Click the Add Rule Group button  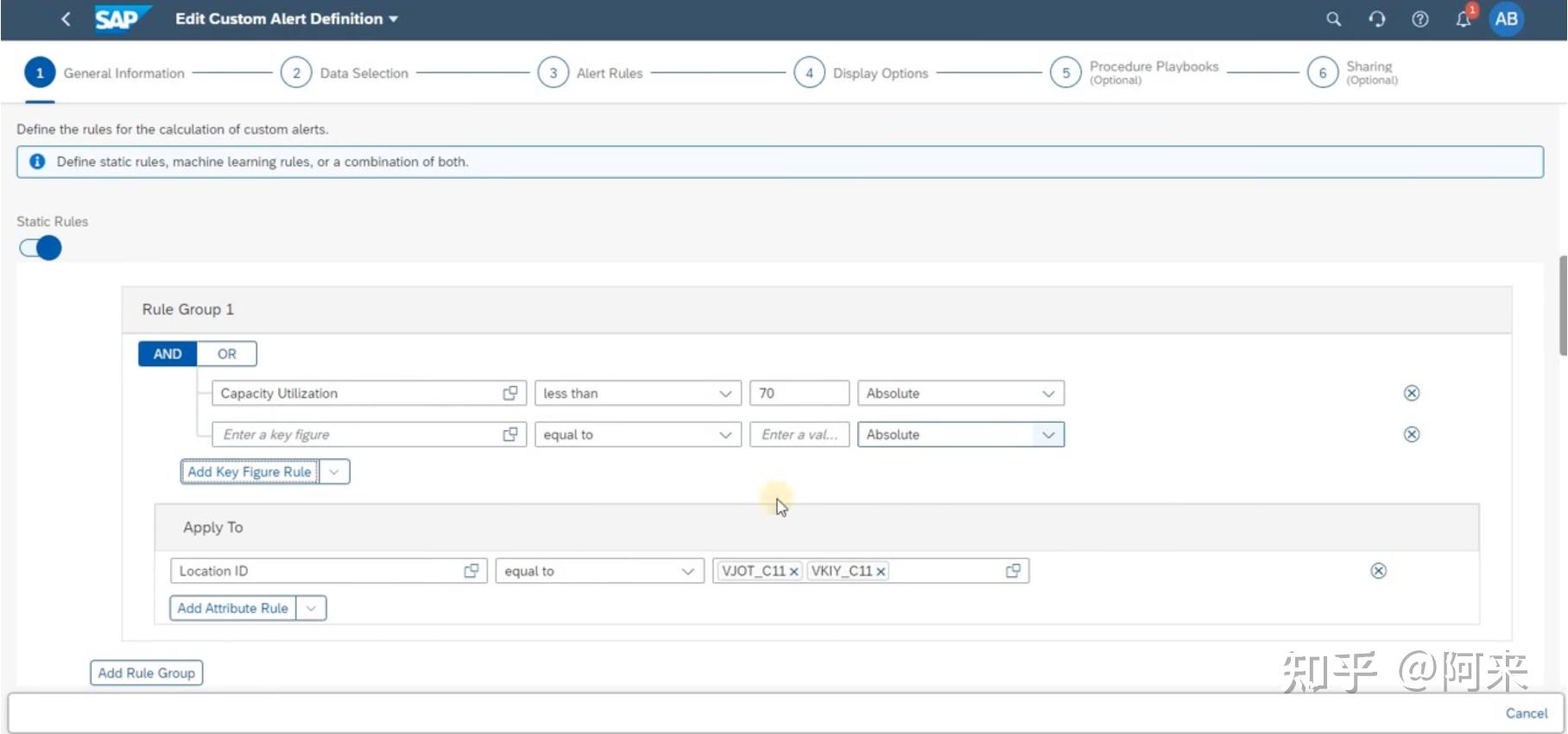tap(147, 673)
